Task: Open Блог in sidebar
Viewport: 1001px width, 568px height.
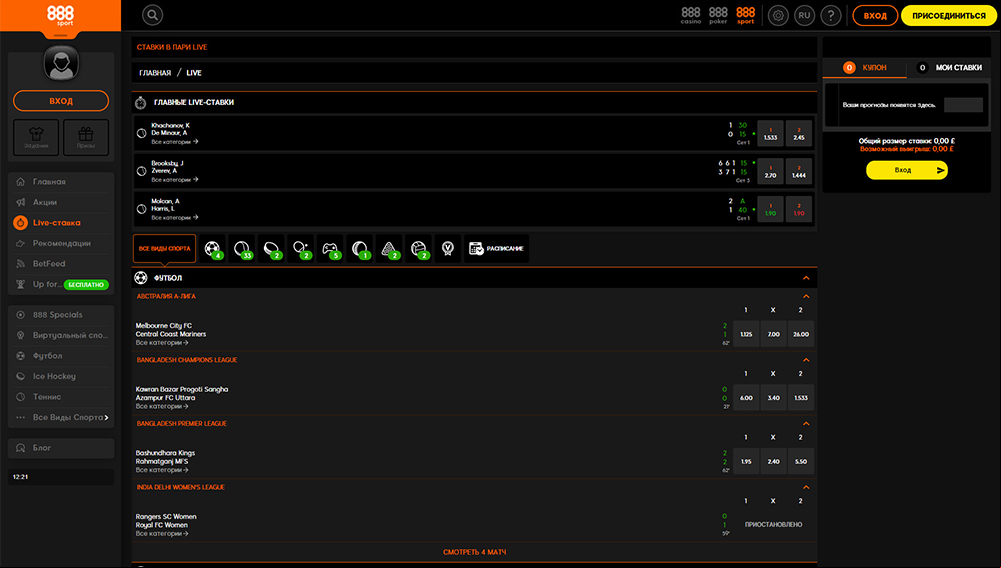Action: coord(61,448)
